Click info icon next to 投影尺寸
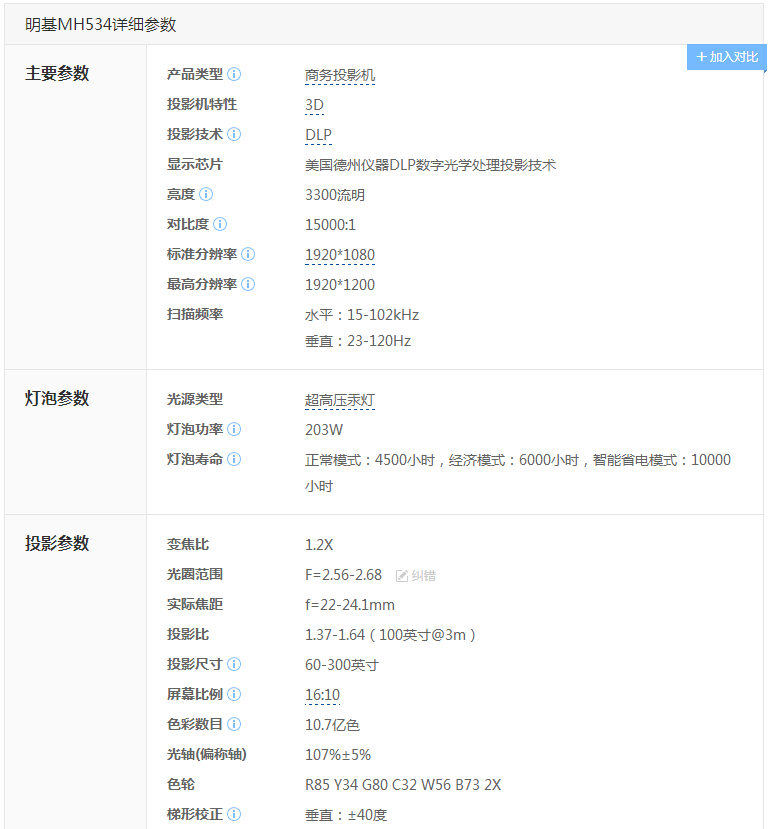The height and width of the screenshot is (829, 768). [x=234, y=664]
